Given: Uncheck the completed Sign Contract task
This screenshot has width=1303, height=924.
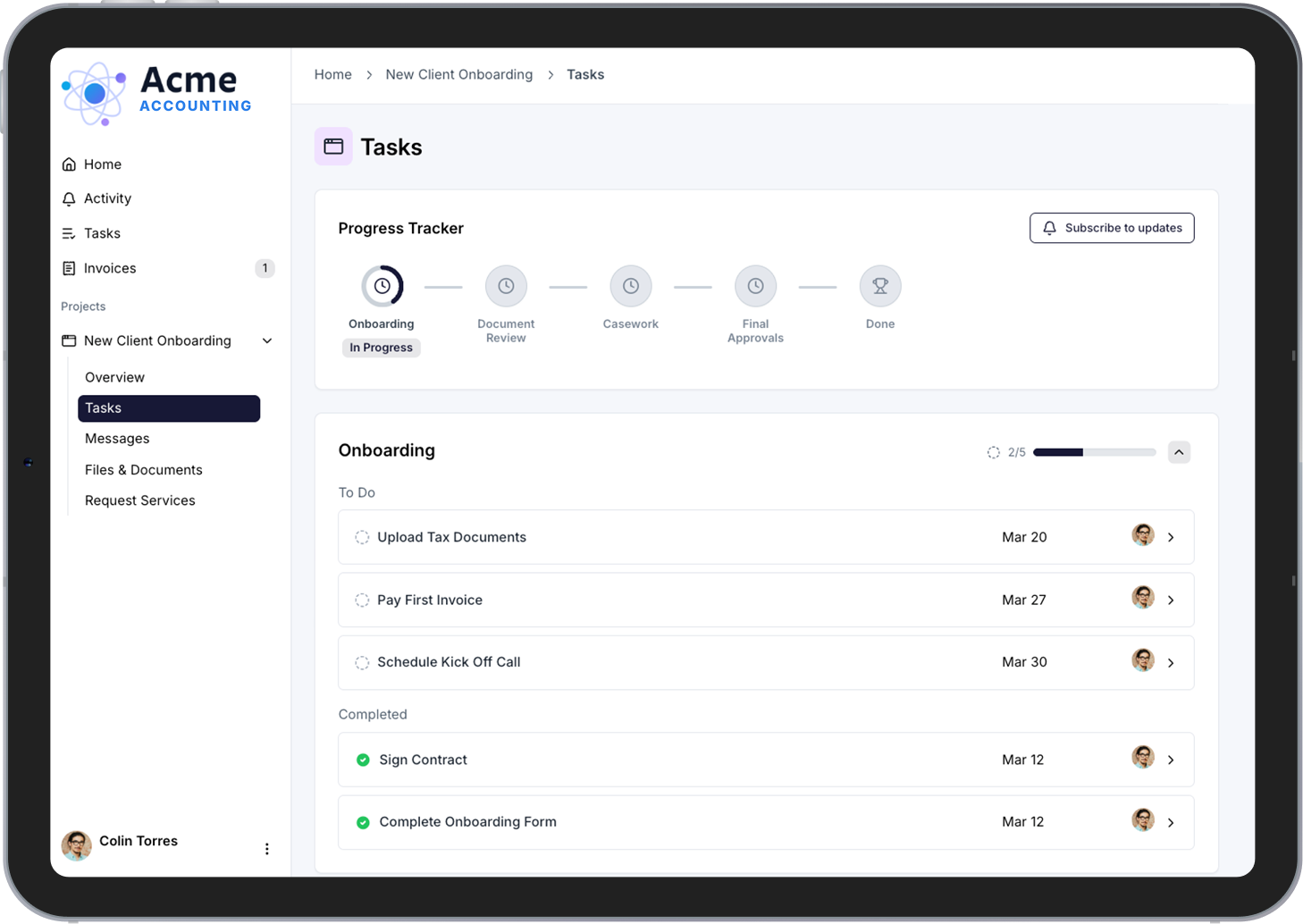Looking at the screenshot, I should click(x=363, y=760).
